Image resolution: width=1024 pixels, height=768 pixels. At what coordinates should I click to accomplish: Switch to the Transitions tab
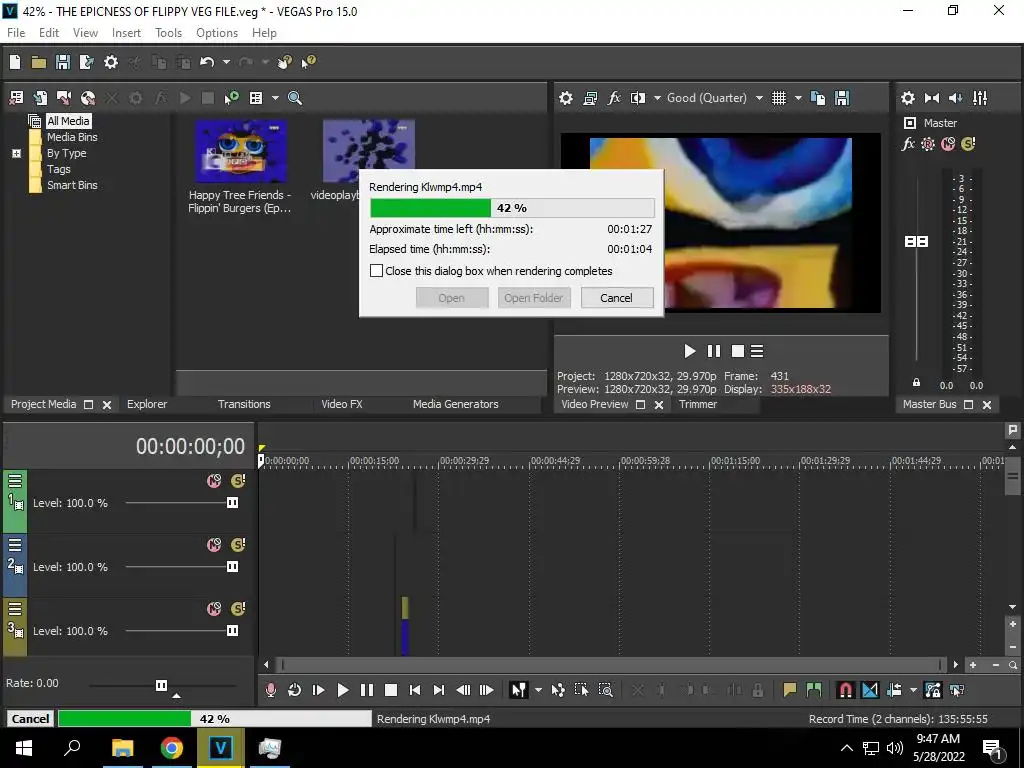pos(244,404)
